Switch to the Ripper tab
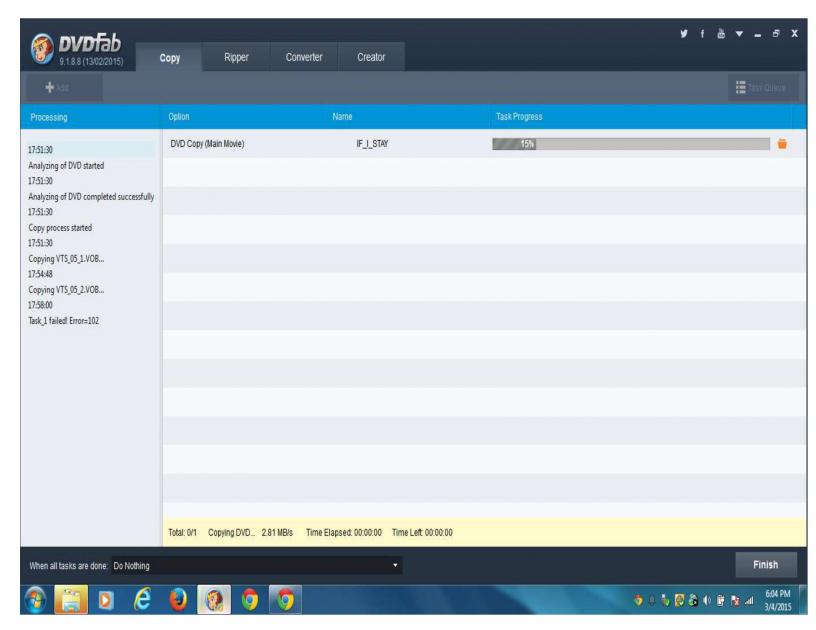This screenshot has width=816, height=630. 236,57
